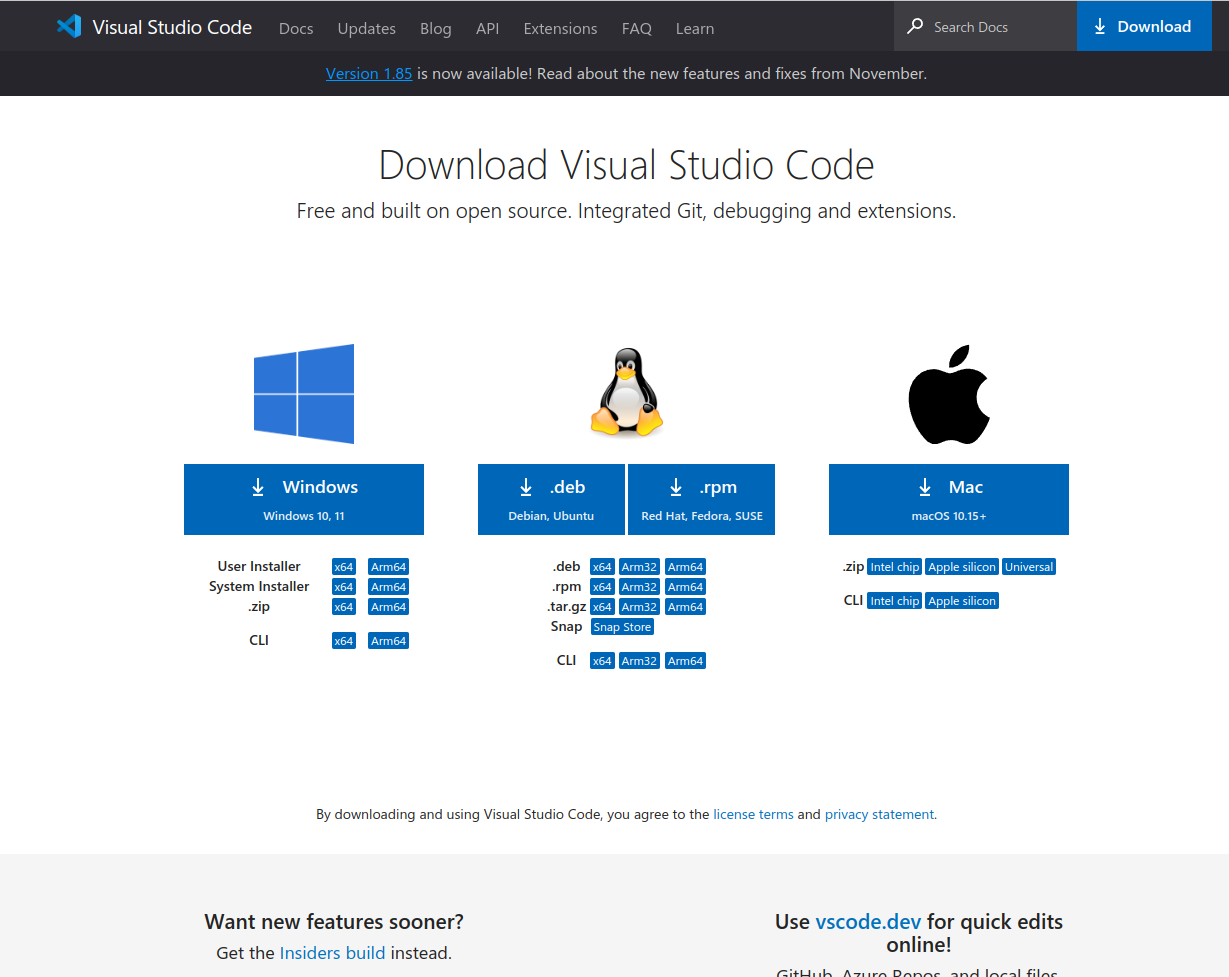Select Arm64 for Windows User Installer
Screen dimensions: 1229x977
tap(389, 567)
